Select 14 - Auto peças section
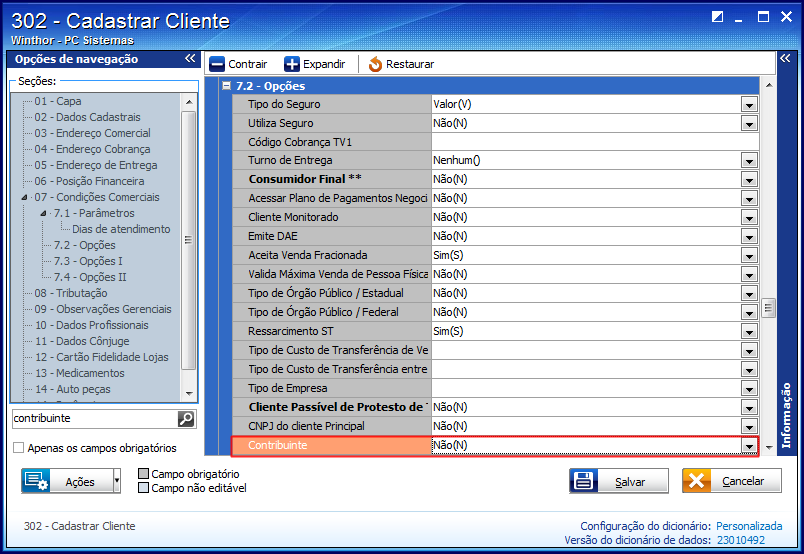 coord(72,389)
